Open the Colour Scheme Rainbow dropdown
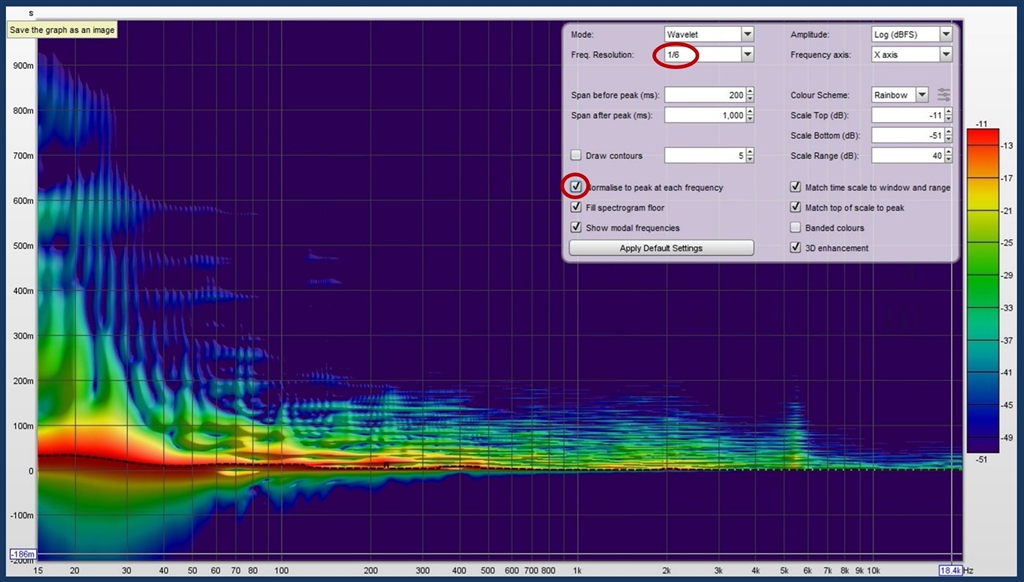The width and height of the screenshot is (1024, 582). coord(921,95)
